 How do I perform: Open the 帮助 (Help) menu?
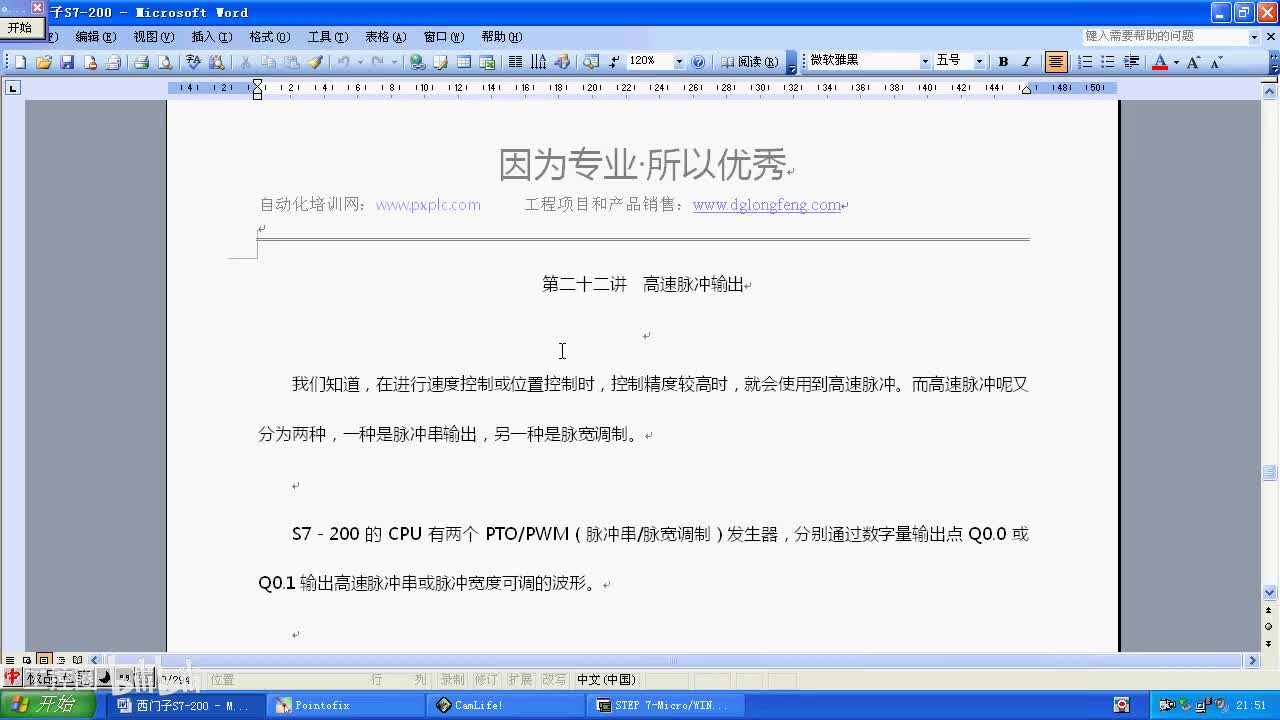502,37
